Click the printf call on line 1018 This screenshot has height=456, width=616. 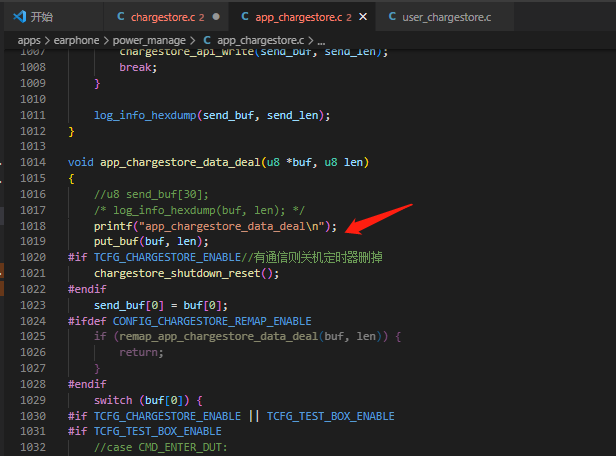(113, 227)
